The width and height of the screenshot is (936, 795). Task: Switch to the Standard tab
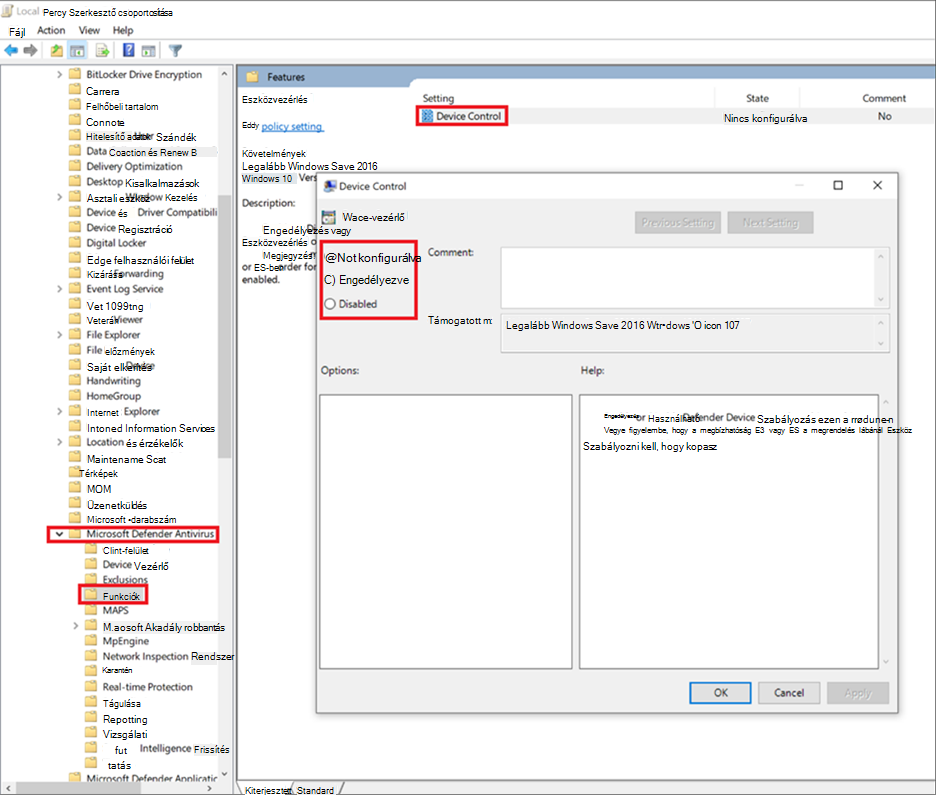315,790
